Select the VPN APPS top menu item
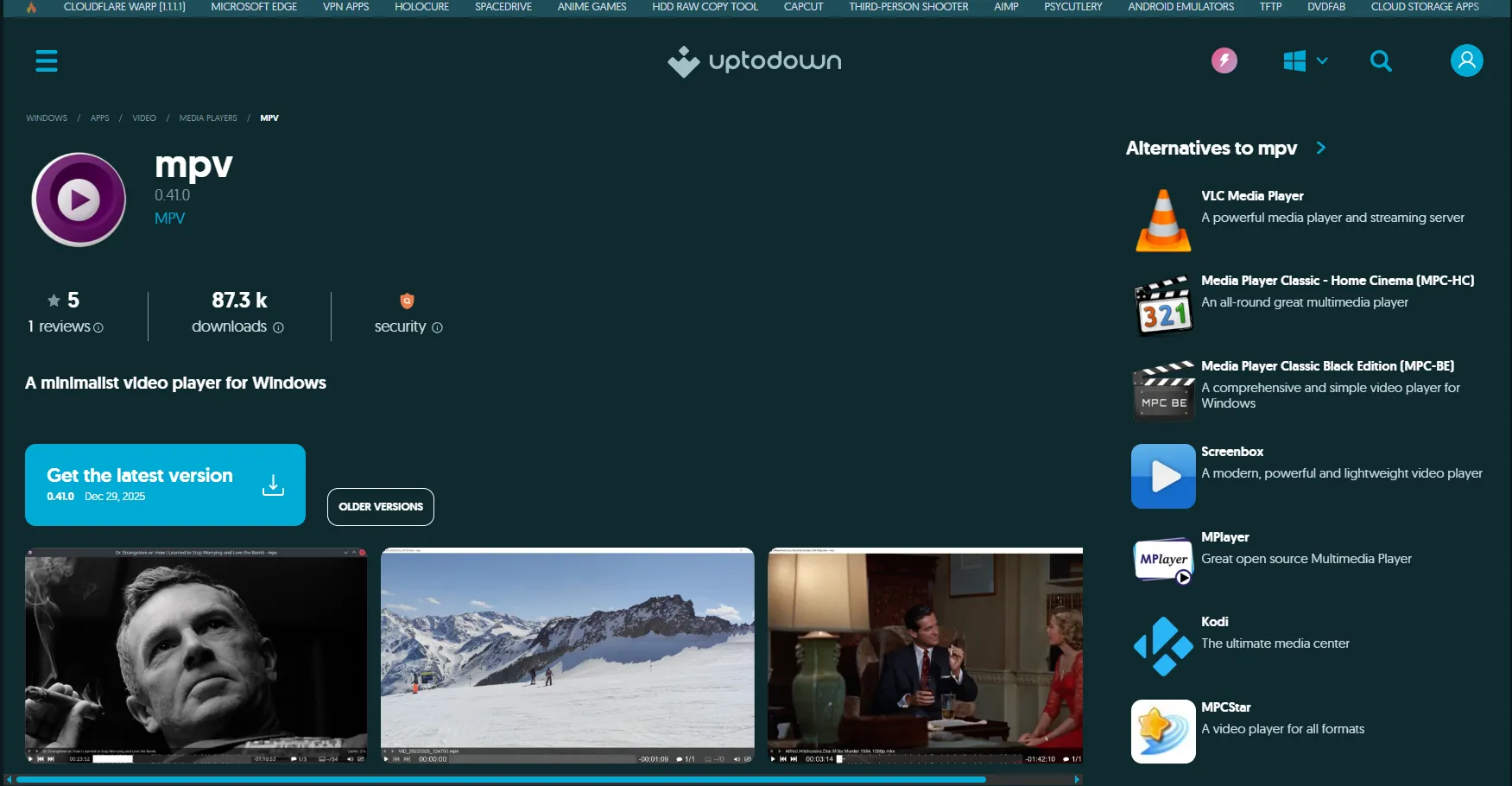Image resolution: width=1512 pixels, height=786 pixels. click(345, 7)
